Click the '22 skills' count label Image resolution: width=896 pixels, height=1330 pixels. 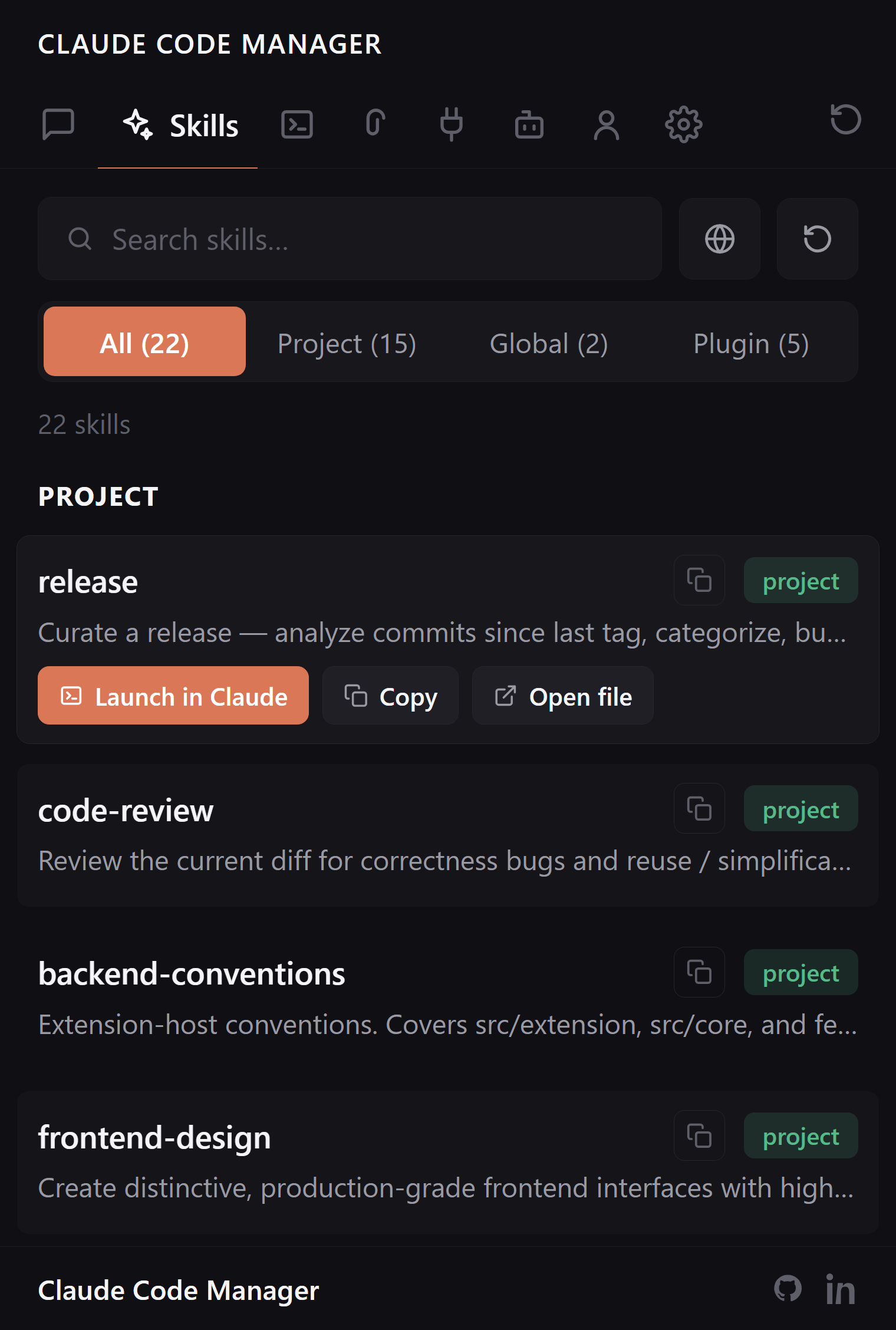[x=84, y=424]
